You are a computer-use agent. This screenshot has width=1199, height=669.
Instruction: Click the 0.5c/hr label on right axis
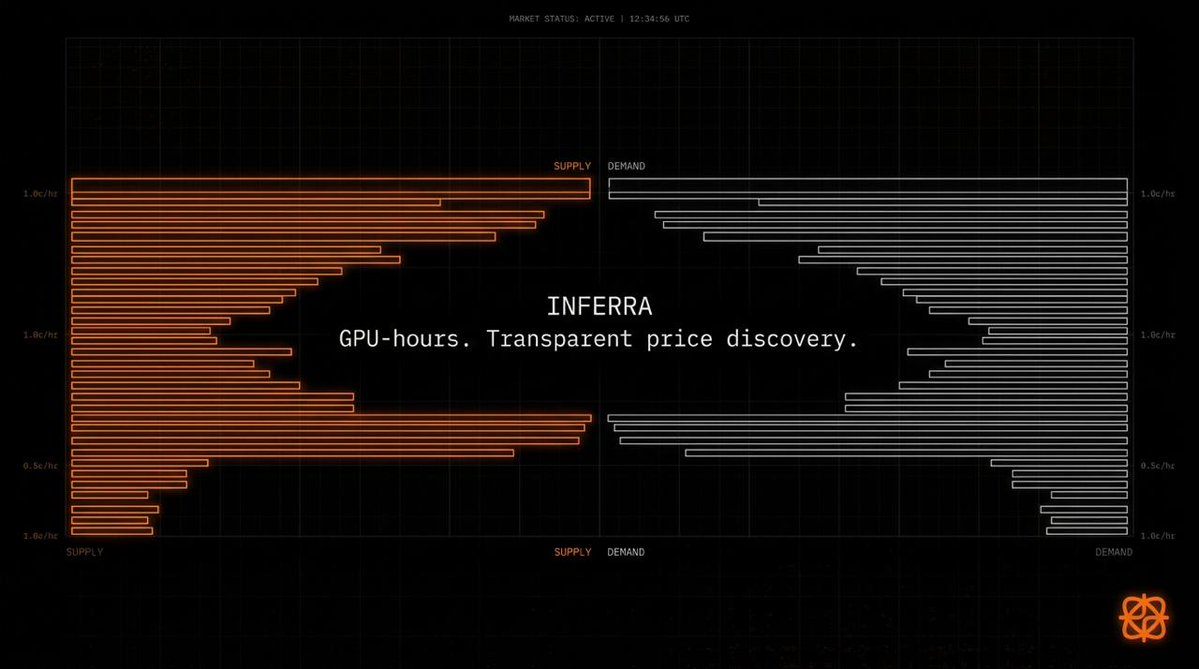pos(1158,466)
